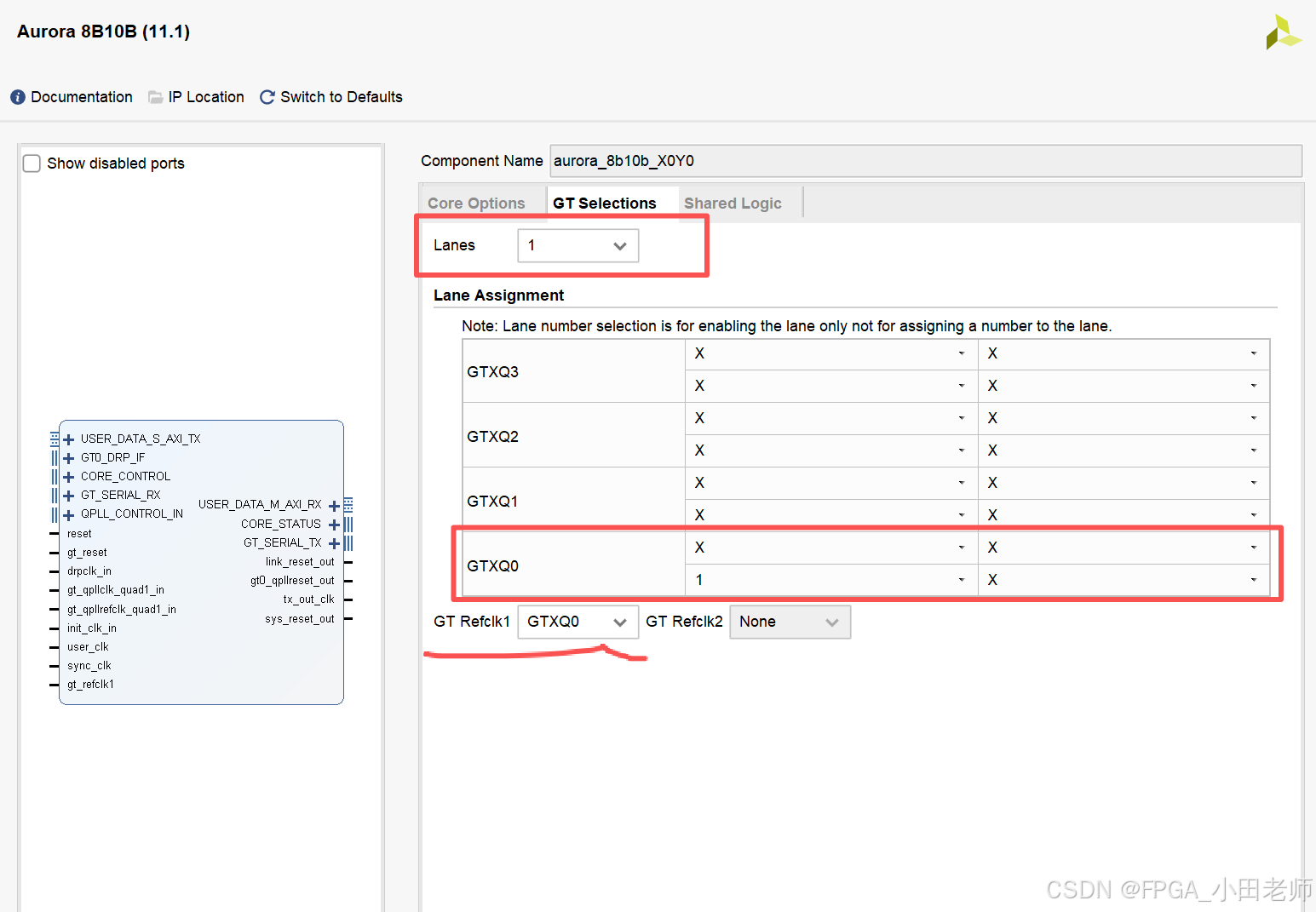Open GTXQ0 top-left lane dropdown
The width and height of the screenshot is (1316, 912).
point(831,548)
